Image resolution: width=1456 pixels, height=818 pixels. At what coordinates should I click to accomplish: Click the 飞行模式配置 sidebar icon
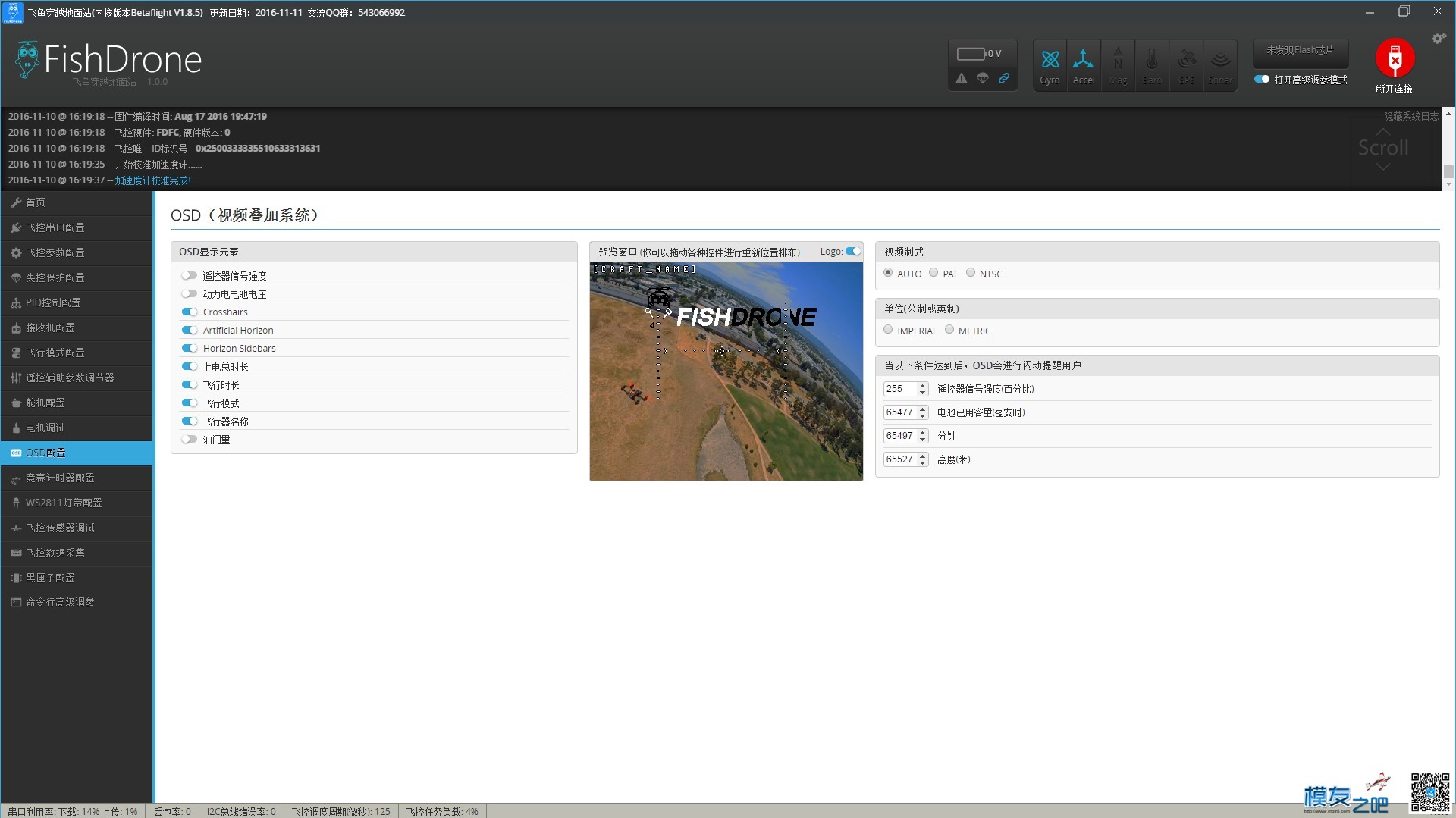click(16, 353)
